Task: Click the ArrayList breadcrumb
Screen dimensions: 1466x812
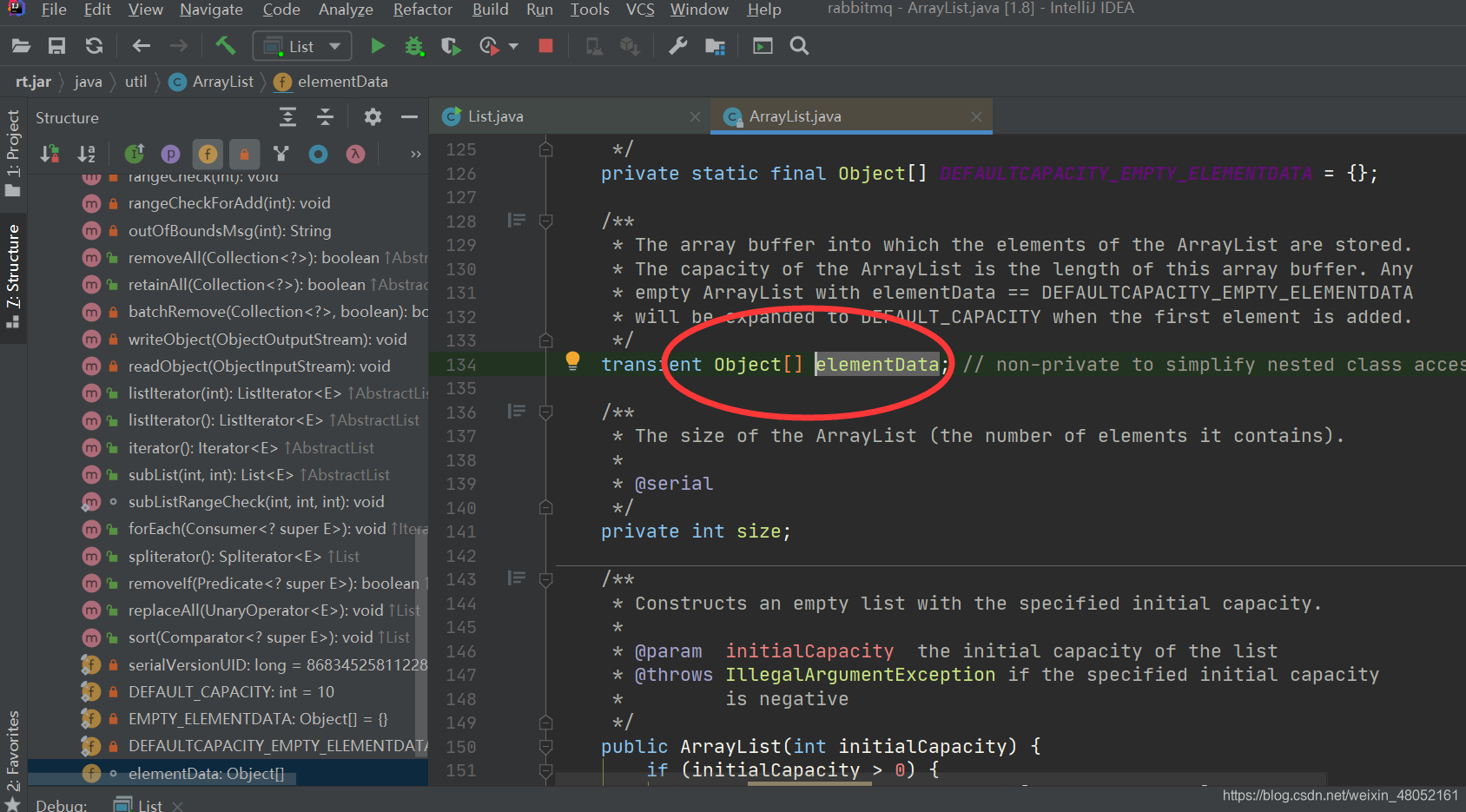Action: (x=212, y=82)
